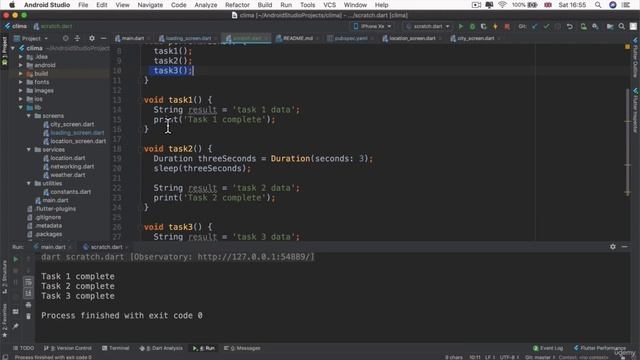This screenshot has height=360, width=640.
Task: Toggle the Structure side tool tab
Action: pyautogui.click(x=4, y=278)
